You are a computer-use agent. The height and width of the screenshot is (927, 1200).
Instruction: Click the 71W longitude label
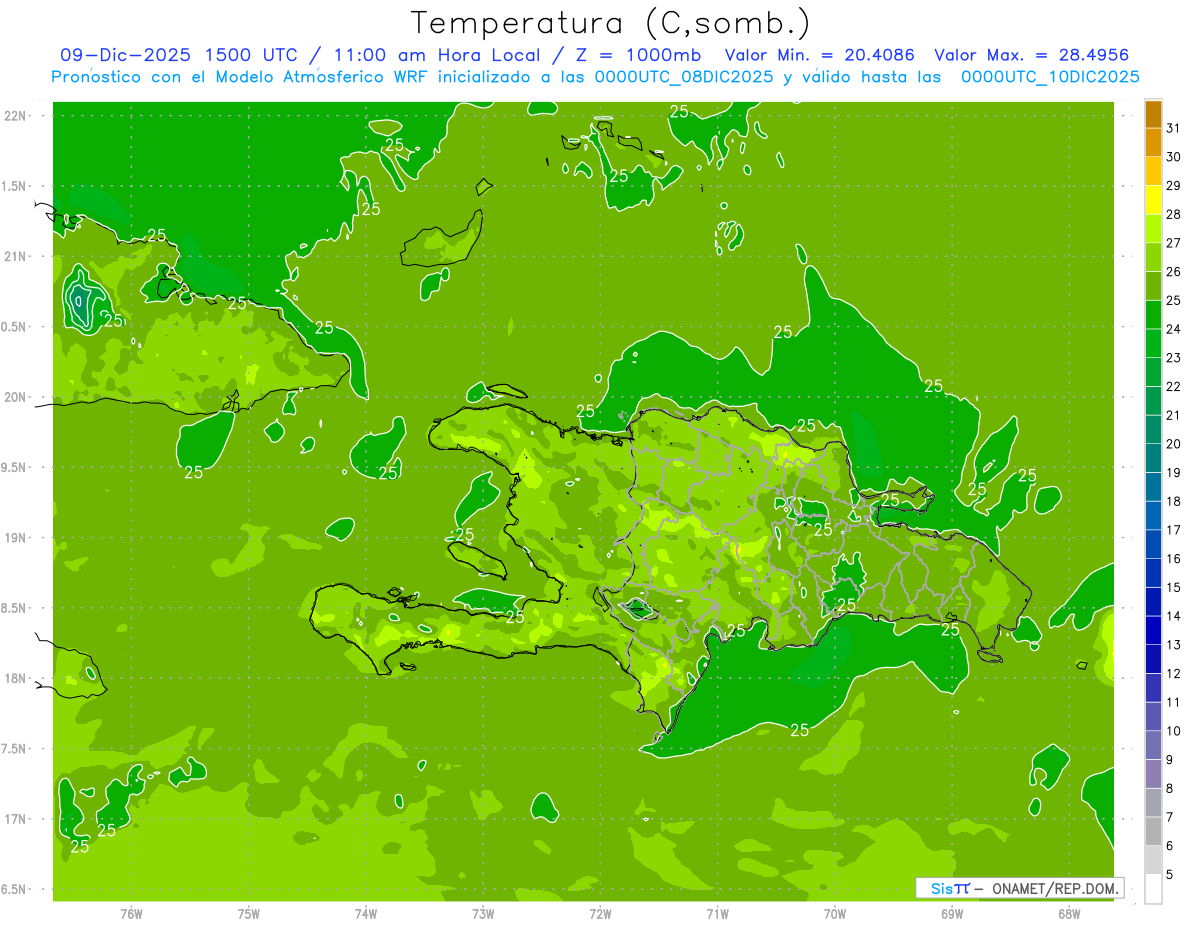coord(717,914)
